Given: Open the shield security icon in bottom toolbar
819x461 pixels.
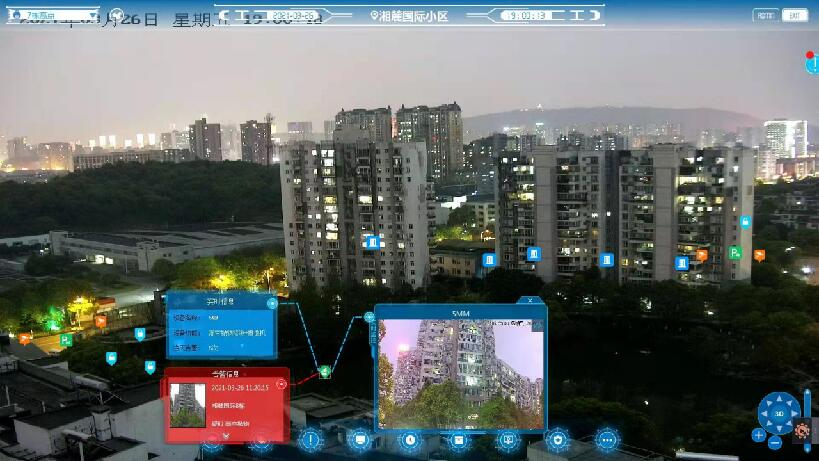Looking at the screenshot, I should (x=558, y=439).
